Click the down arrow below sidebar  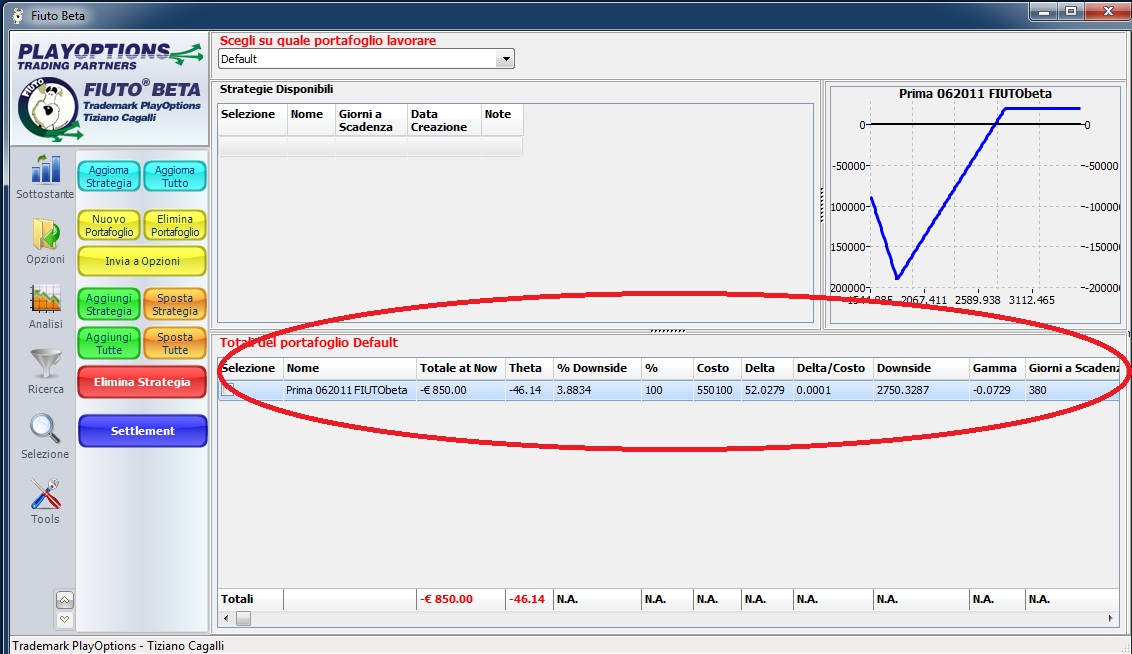pos(65,619)
